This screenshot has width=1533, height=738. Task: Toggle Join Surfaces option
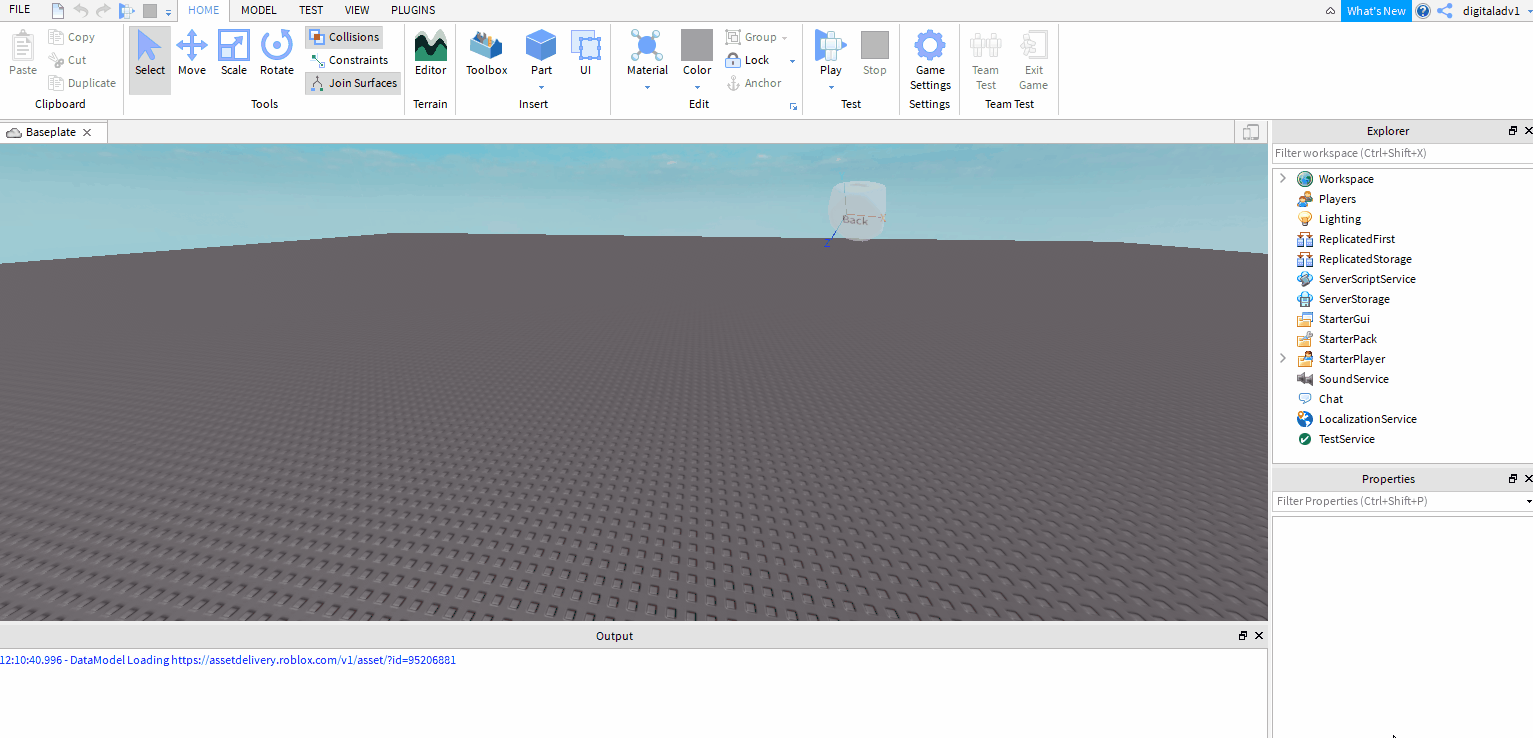tap(353, 83)
